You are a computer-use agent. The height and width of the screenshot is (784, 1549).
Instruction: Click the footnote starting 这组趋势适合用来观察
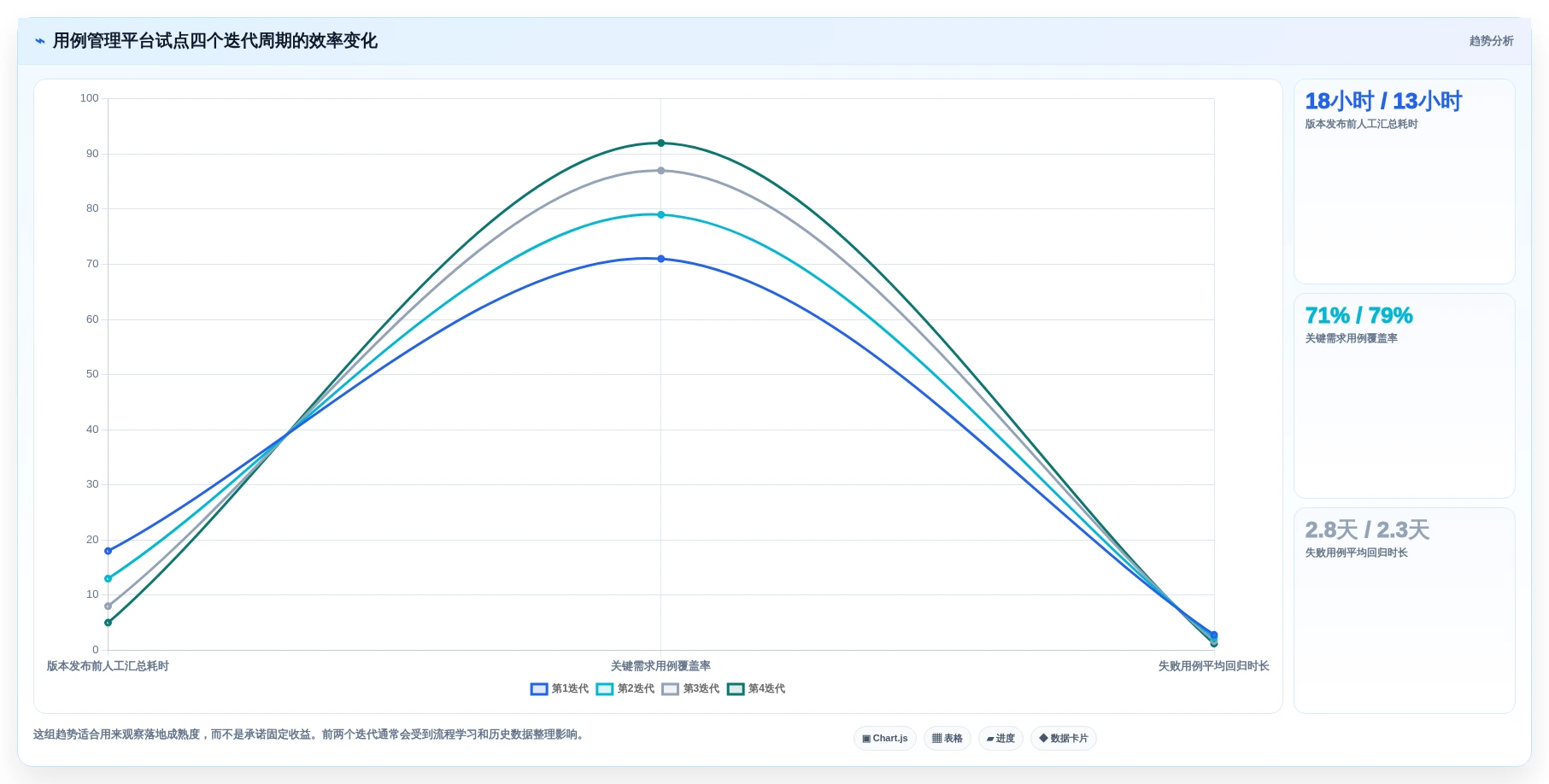click(310, 734)
